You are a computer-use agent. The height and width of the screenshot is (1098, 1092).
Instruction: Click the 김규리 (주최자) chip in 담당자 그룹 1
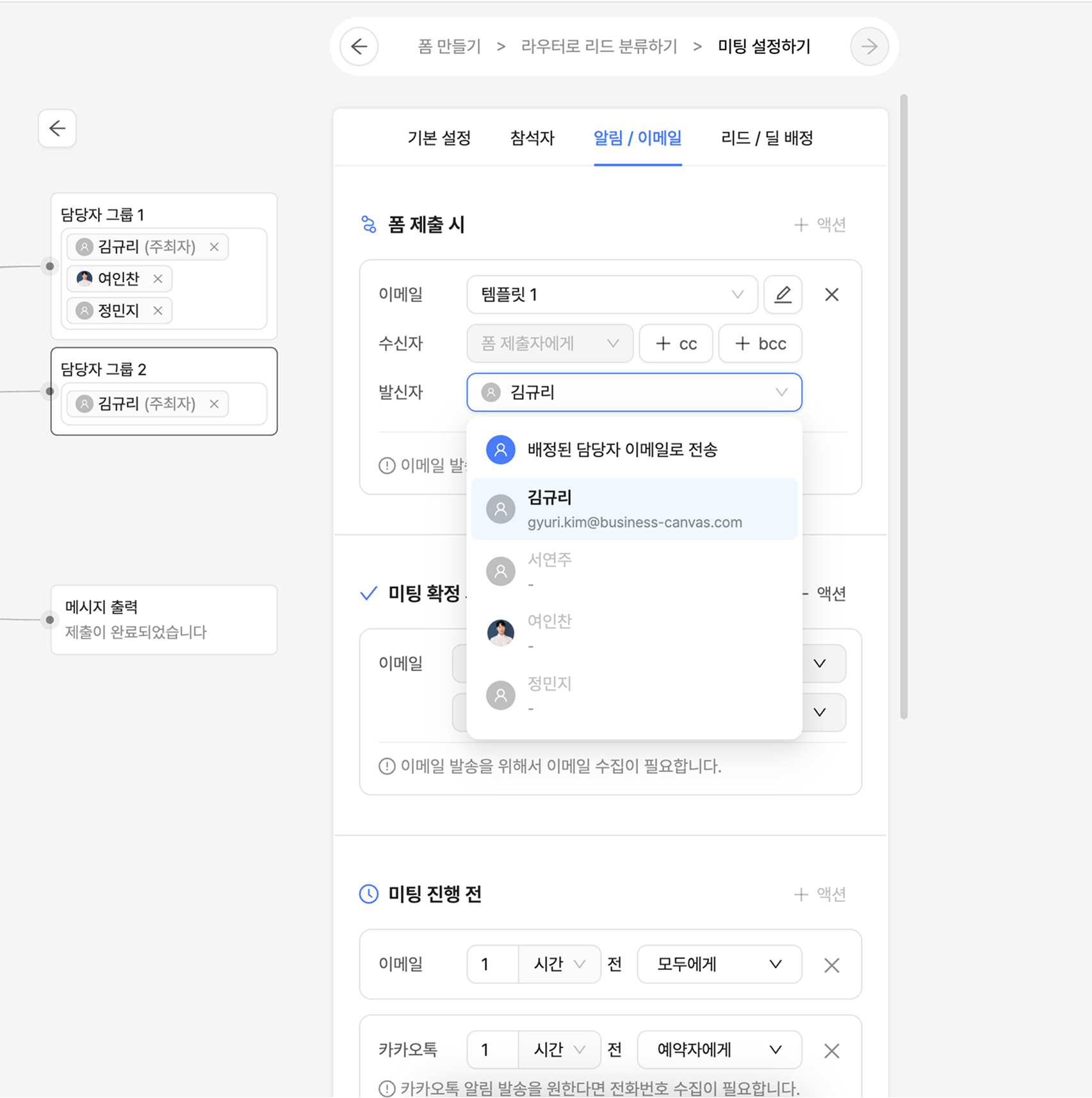point(147,247)
